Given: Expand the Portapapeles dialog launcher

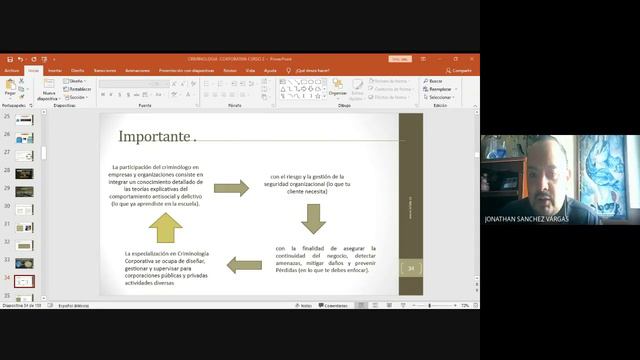Looking at the screenshot, I should pyautogui.click(x=31, y=105).
